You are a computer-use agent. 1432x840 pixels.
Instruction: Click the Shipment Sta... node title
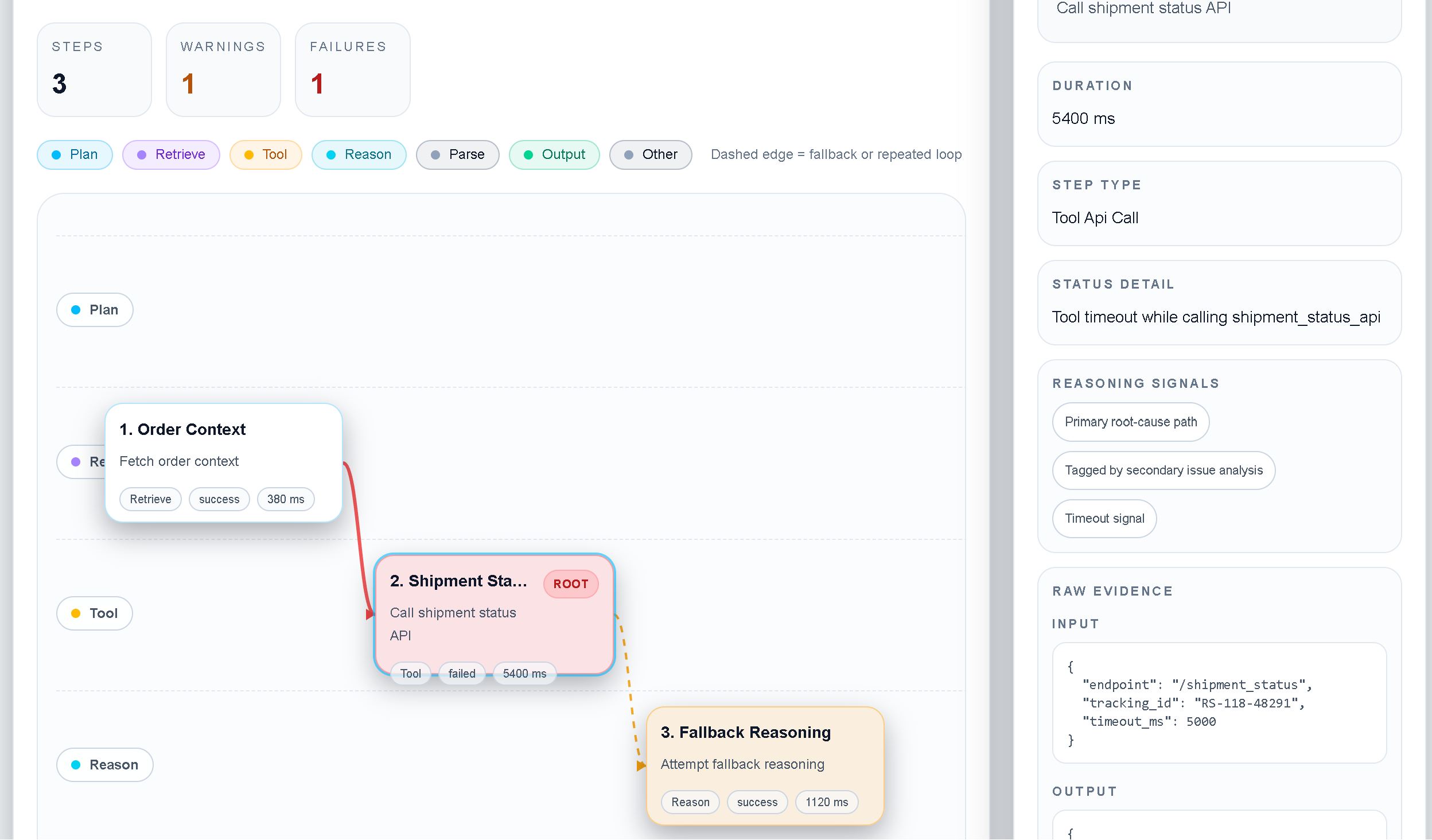458,581
